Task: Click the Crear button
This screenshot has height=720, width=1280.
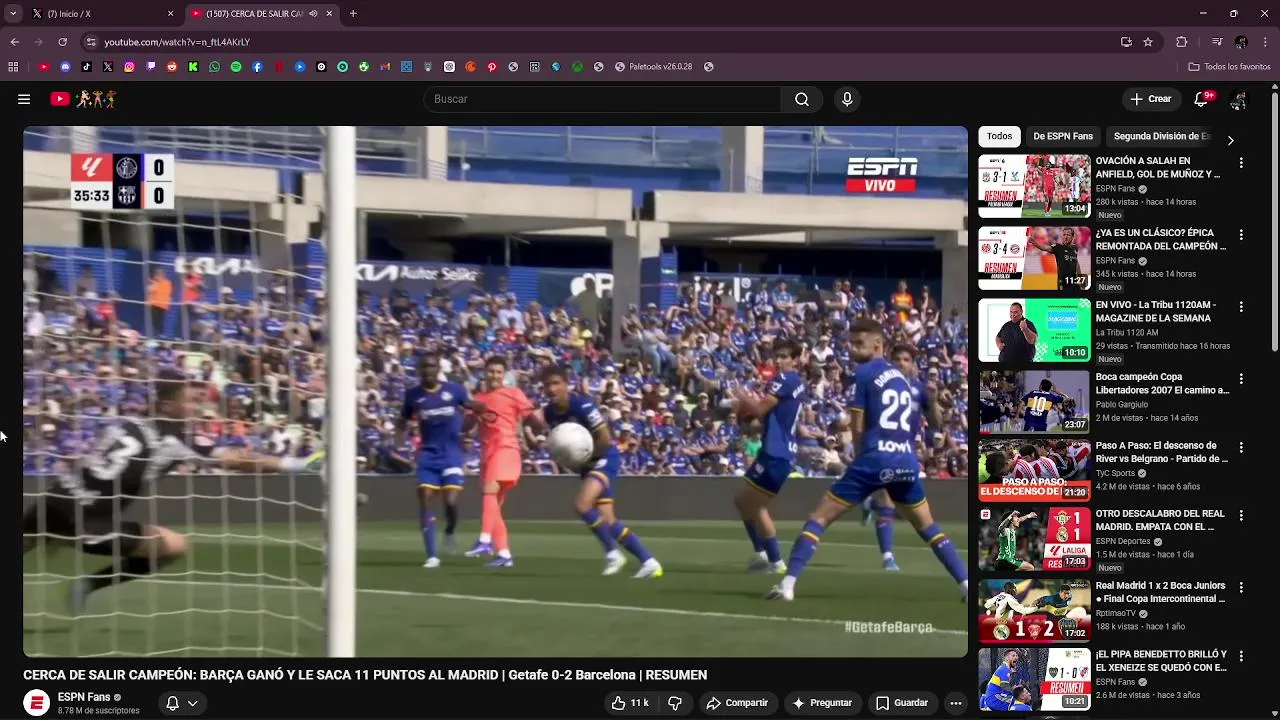Action: 1150,99
